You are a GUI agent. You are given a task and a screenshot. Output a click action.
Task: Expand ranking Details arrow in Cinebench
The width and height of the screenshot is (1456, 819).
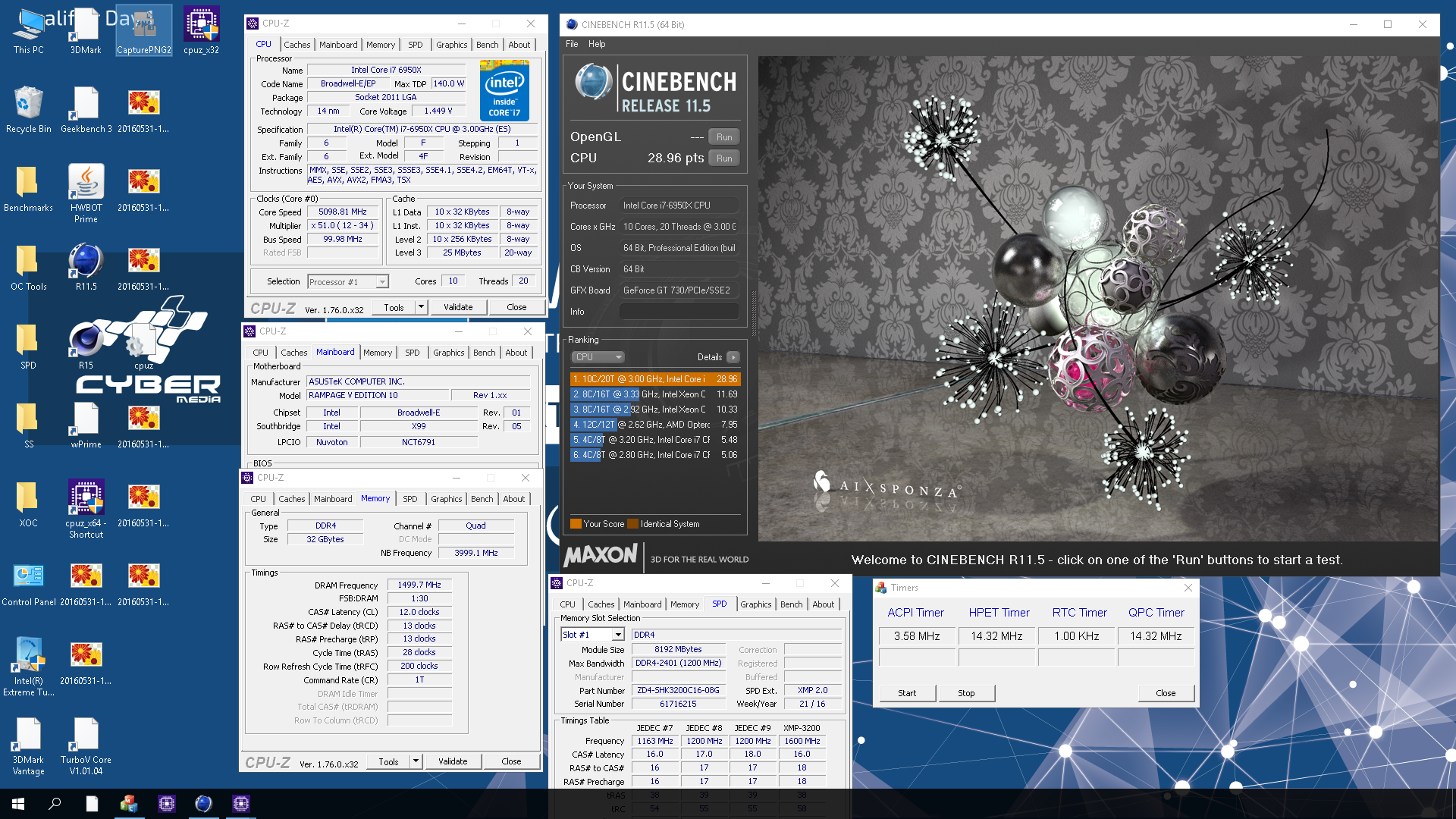pos(733,357)
